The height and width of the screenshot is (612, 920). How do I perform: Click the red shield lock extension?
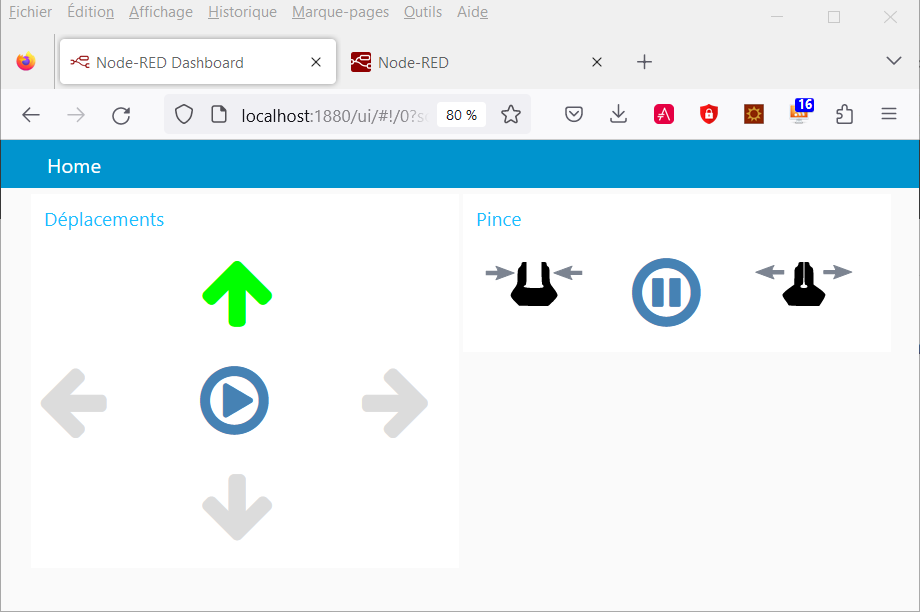[709, 114]
